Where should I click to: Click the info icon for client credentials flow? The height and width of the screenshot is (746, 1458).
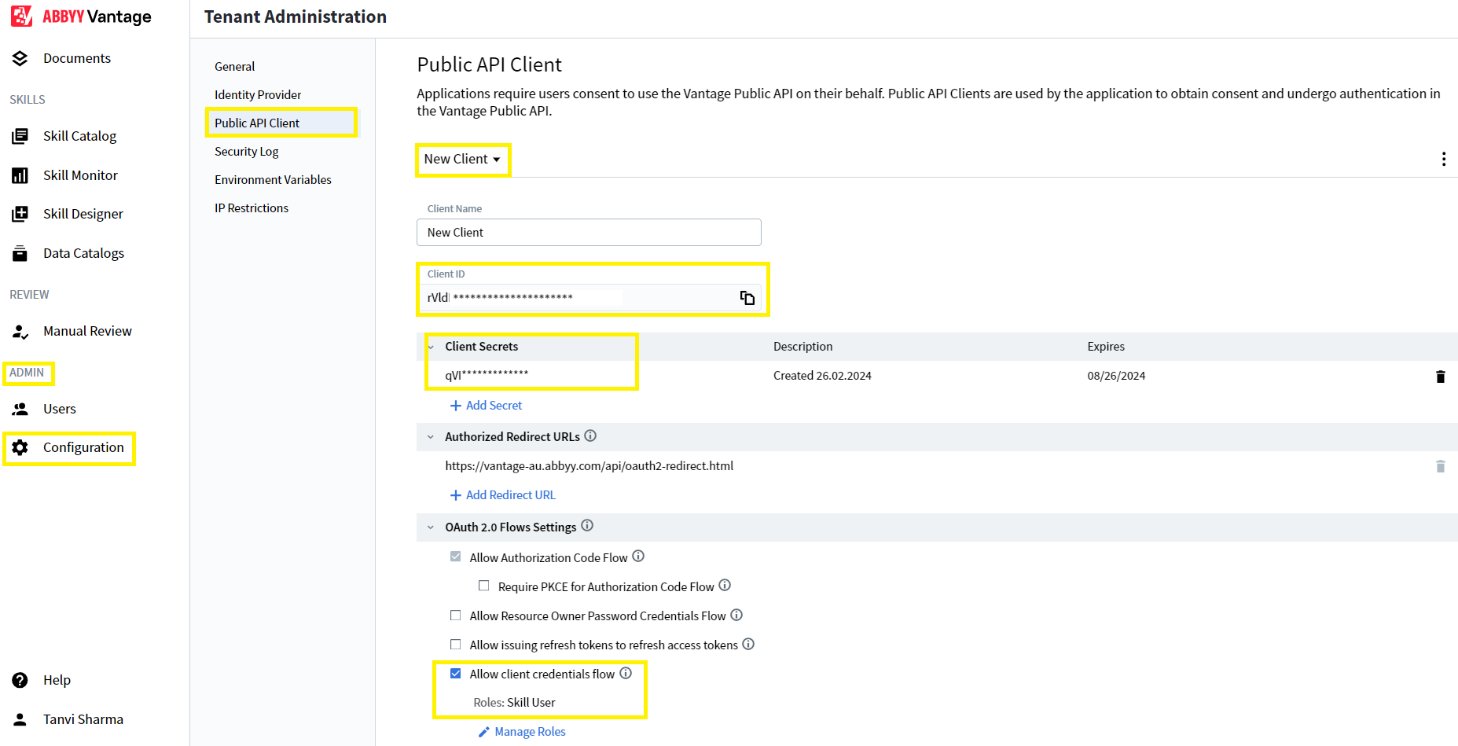point(626,673)
